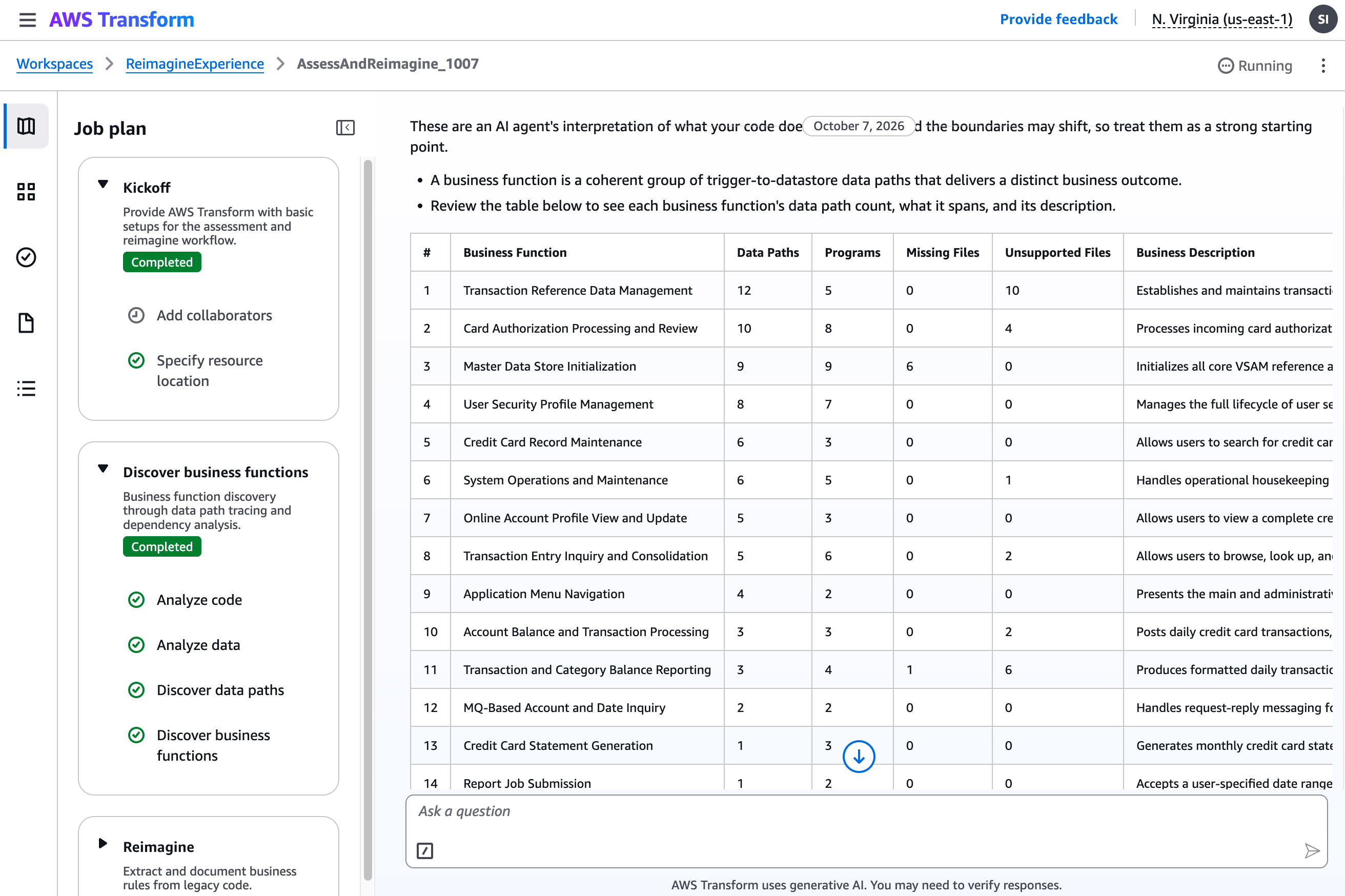Select the Specify resource location step
This screenshot has width=1345, height=896.
(x=210, y=371)
